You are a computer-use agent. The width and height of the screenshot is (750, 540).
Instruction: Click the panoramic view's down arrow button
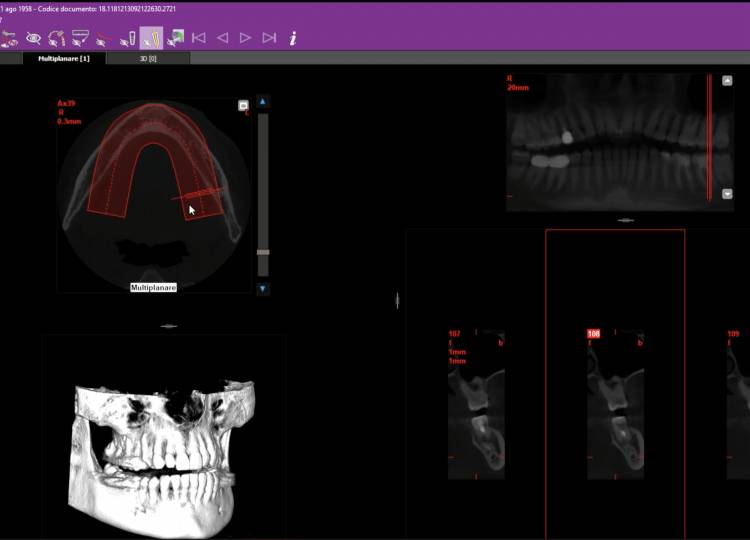point(727,194)
